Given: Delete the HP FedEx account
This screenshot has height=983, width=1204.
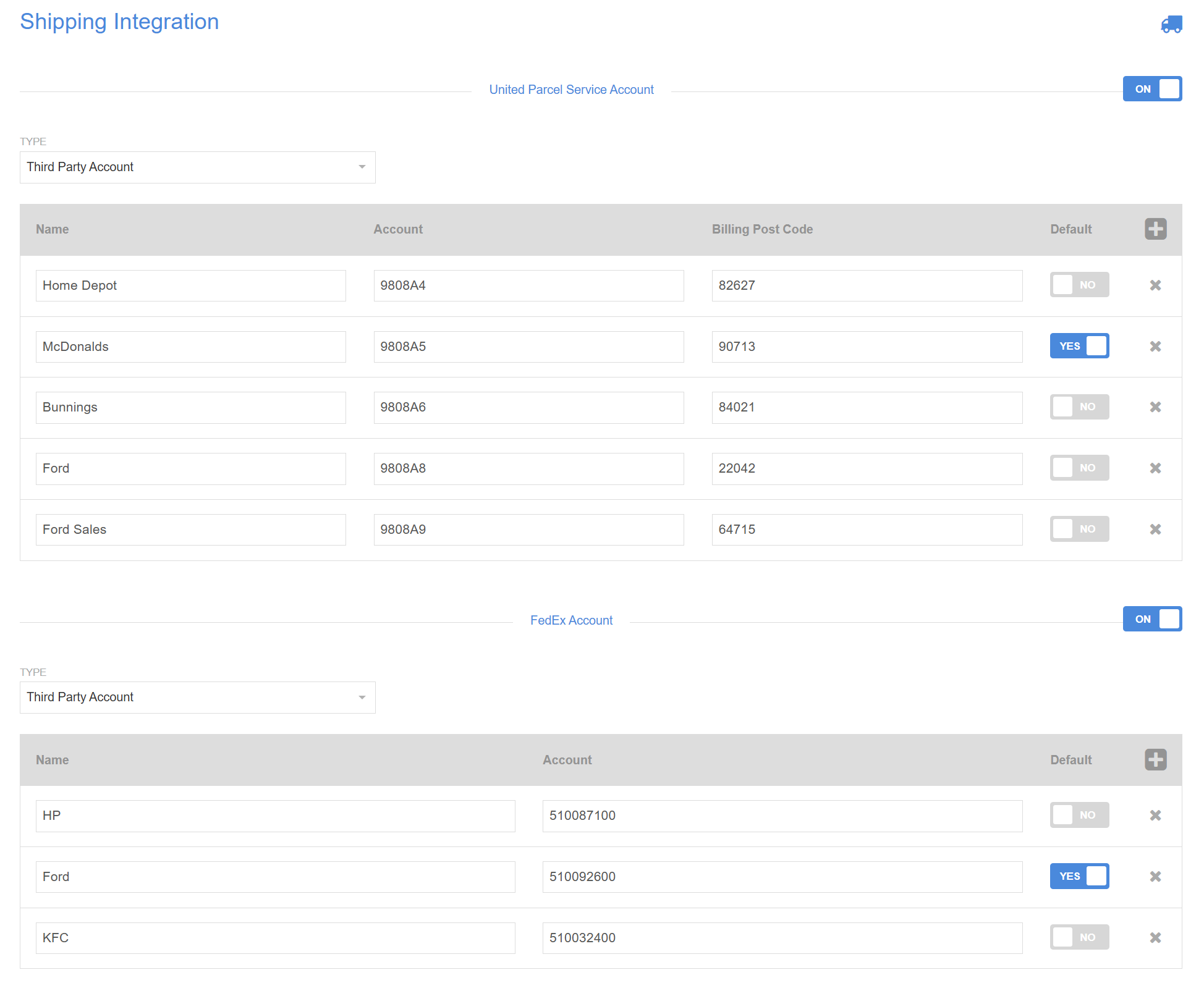Looking at the screenshot, I should tap(1155, 816).
